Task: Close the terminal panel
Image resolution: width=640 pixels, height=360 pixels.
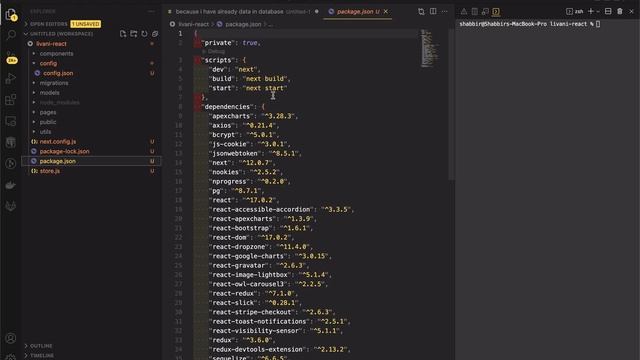Action: pos(631,11)
